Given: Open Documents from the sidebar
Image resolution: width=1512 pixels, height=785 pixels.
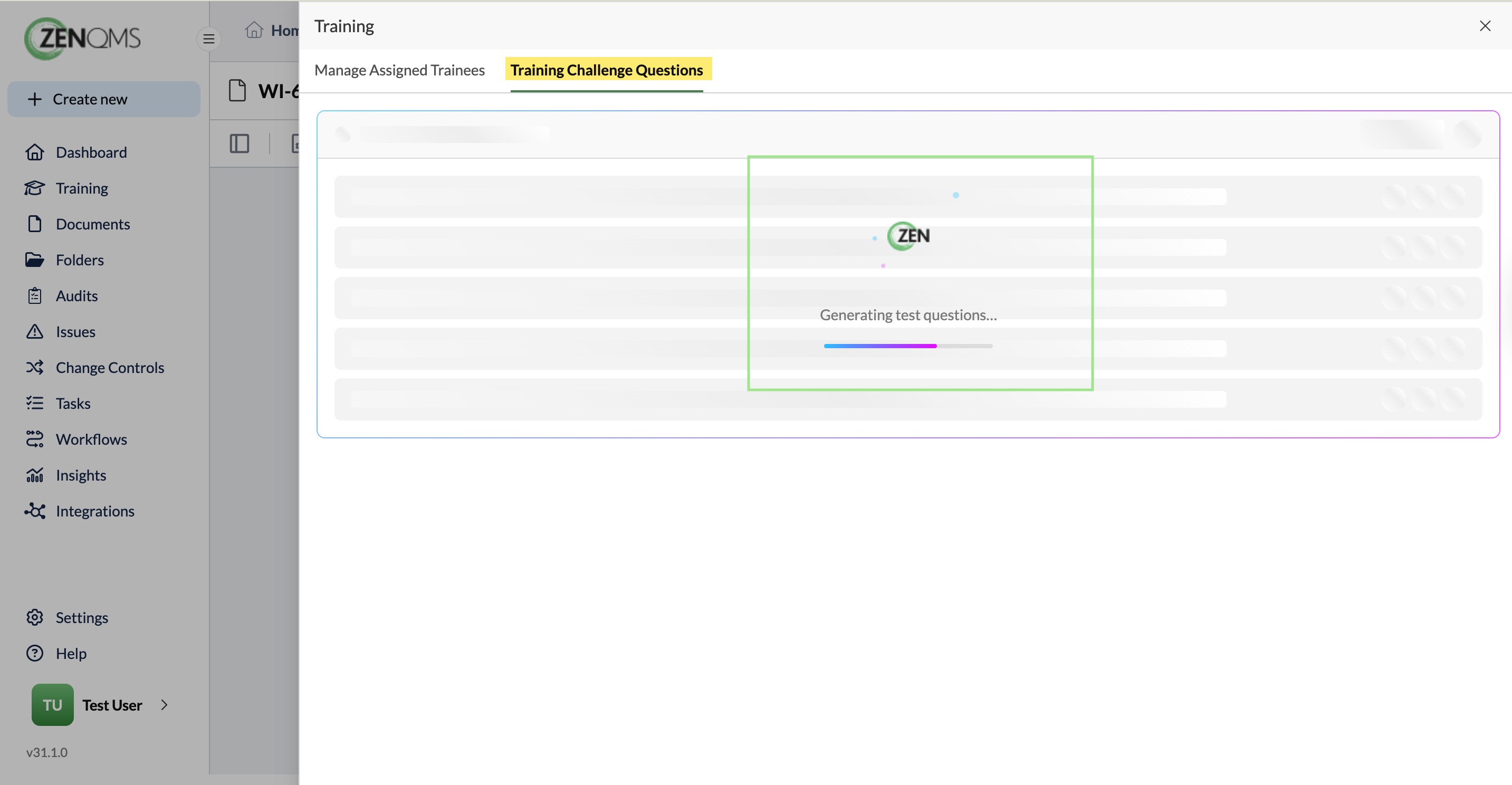Looking at the screenshot, I should [93, 224].
